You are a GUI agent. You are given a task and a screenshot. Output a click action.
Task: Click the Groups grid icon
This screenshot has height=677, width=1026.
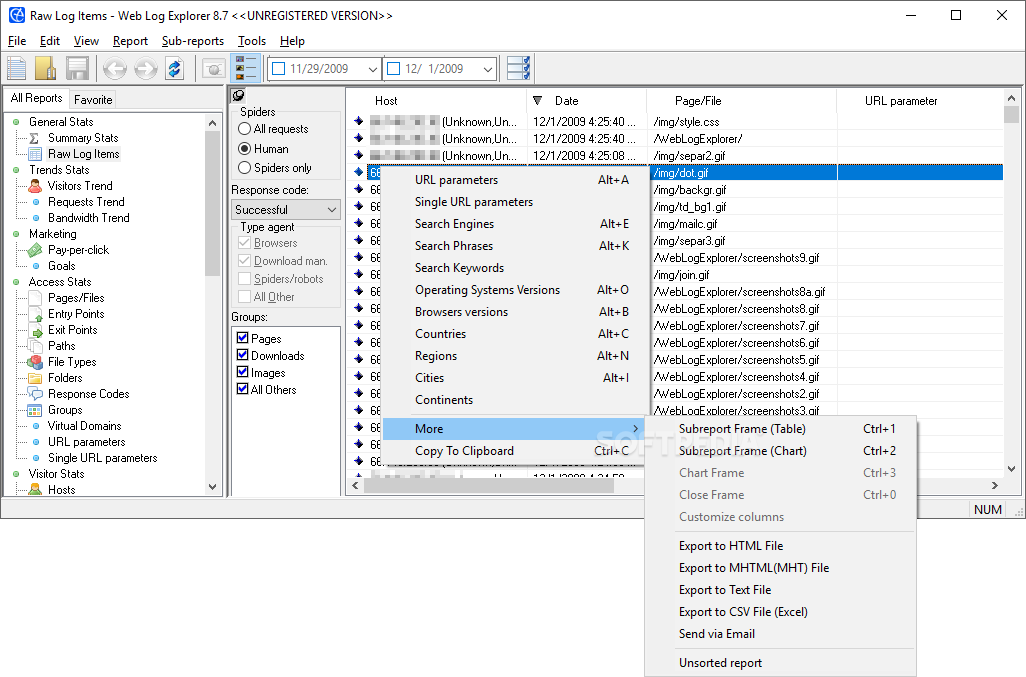pos(35,411)
